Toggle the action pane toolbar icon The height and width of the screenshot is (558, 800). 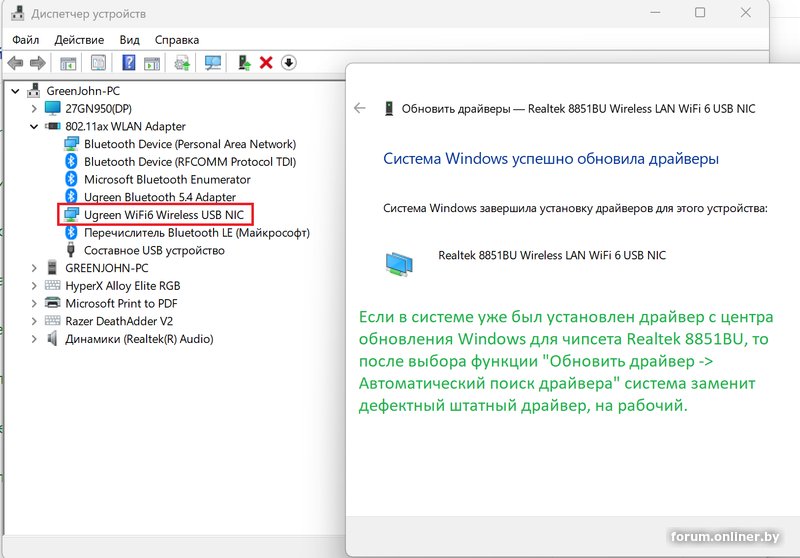click(x=152, y=63)
